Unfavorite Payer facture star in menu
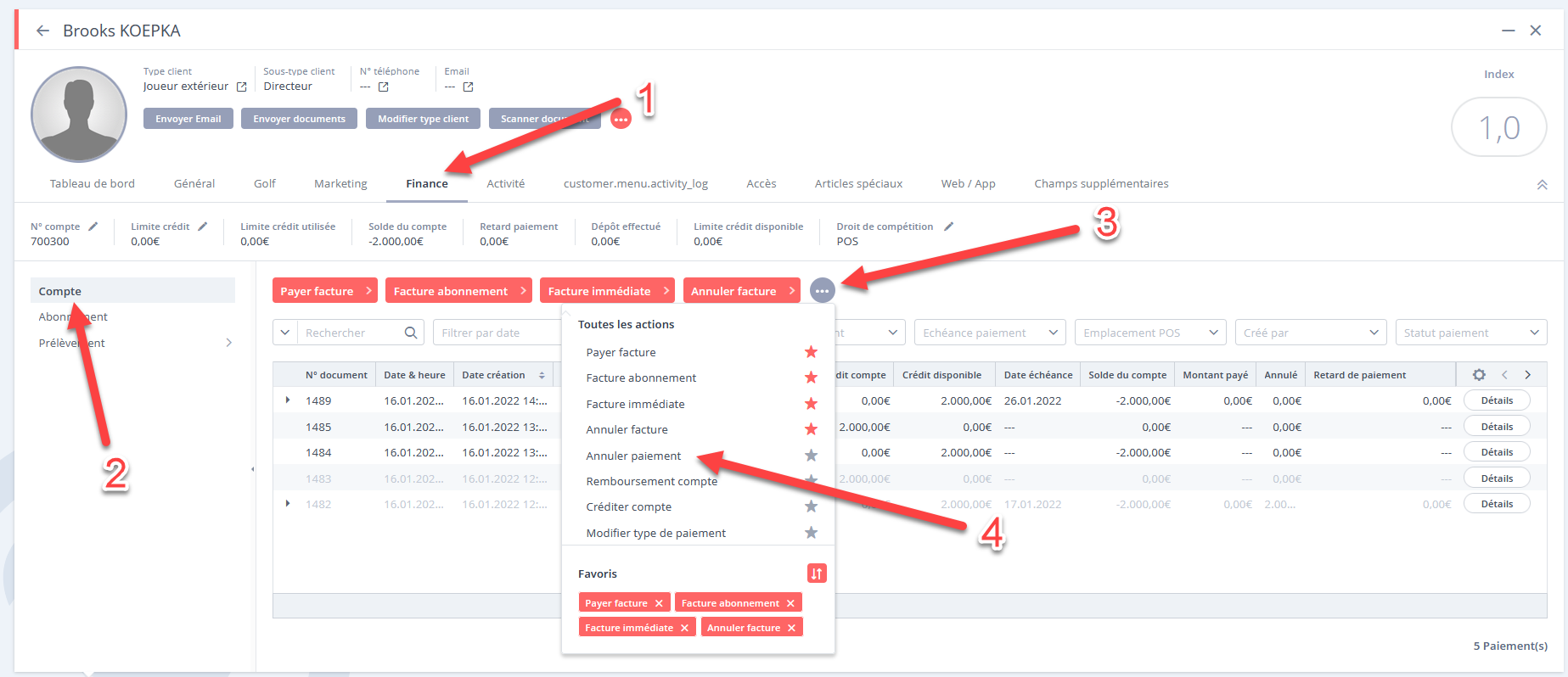This screenshot has height=677, width=1568. click(x=811, y=352)
